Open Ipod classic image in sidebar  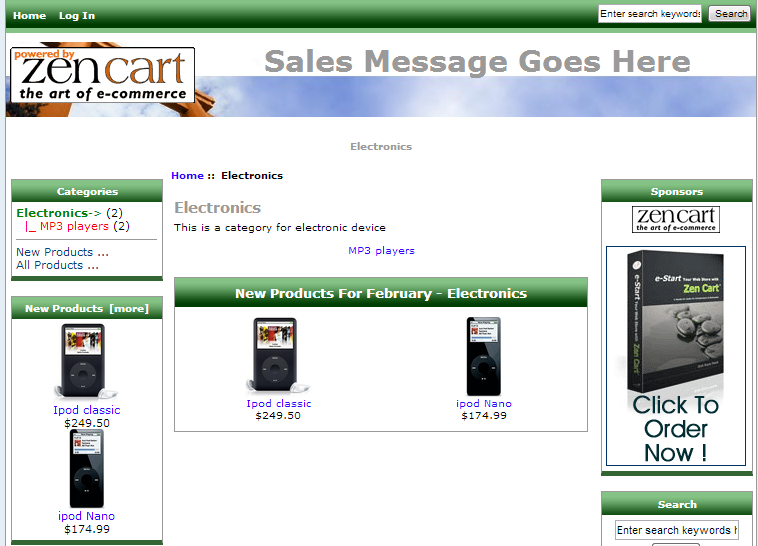tap(86, 362)
